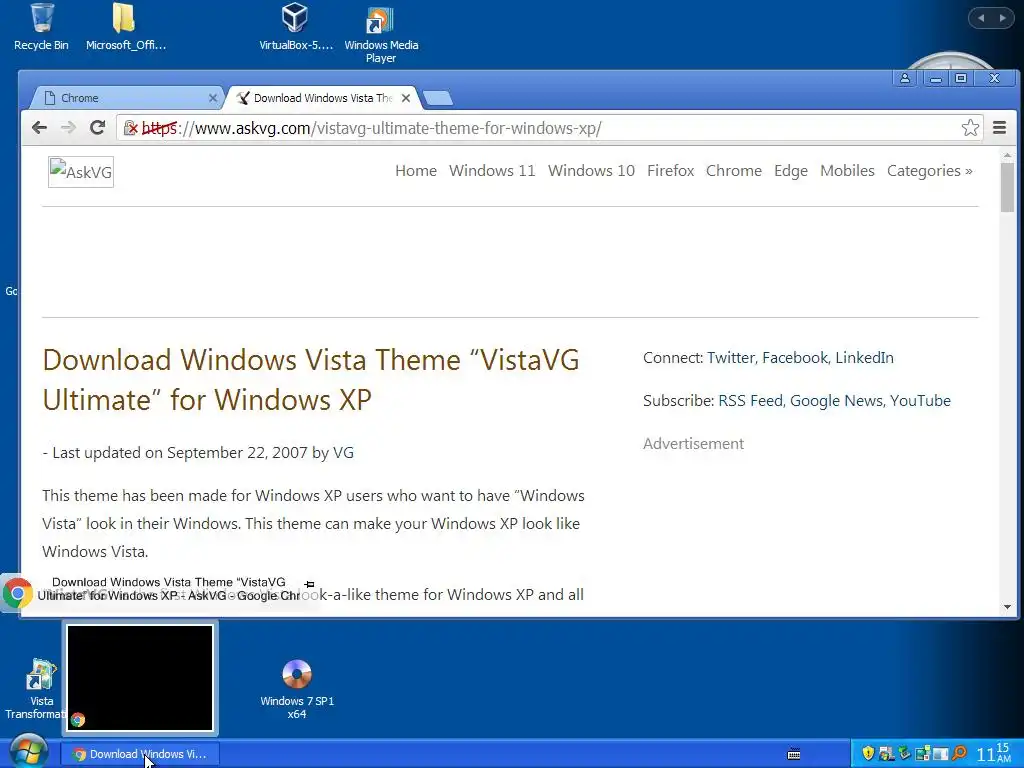Open the Chrome nav link

[x=733, y=170]
